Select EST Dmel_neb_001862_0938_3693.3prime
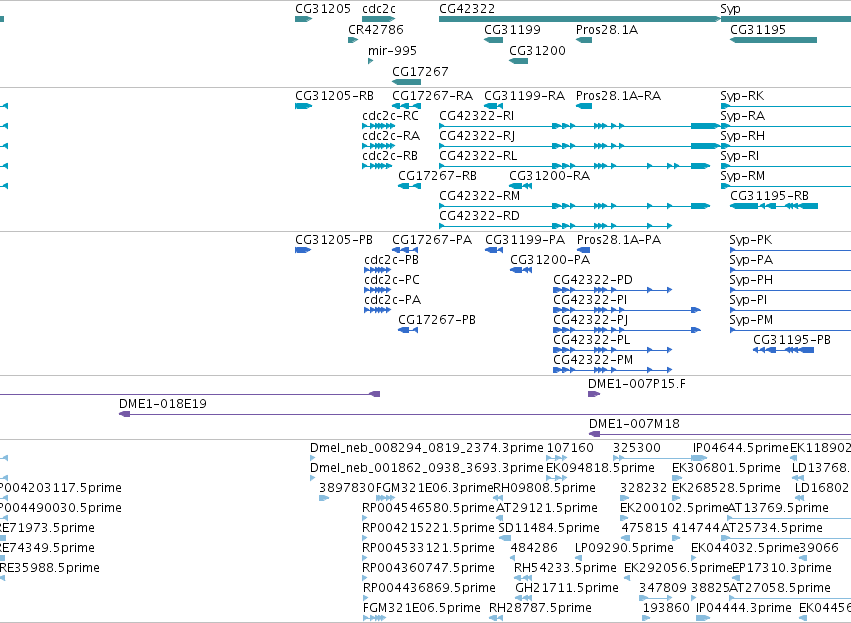 [x=313, y=478]
